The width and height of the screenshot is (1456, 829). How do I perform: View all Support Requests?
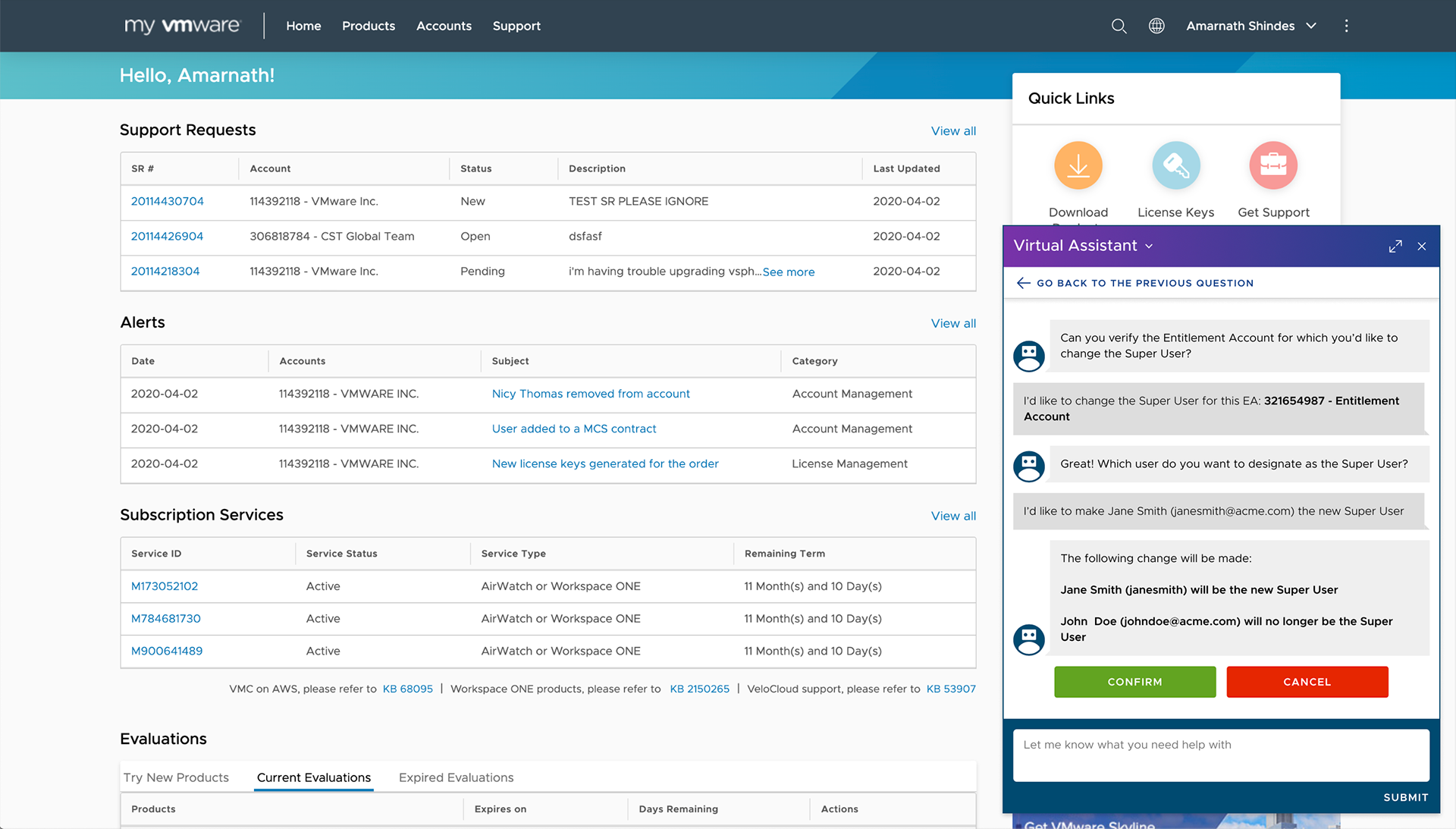(953, 131)
